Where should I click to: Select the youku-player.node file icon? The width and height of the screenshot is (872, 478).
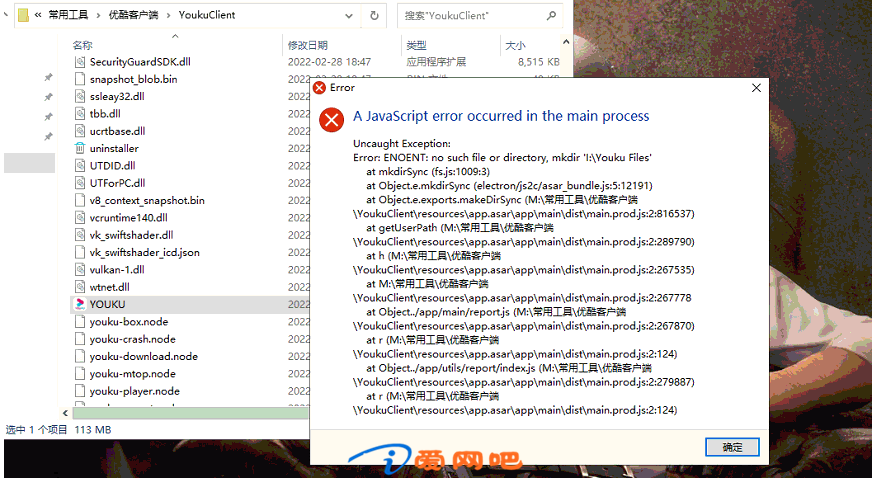point(80,391)
